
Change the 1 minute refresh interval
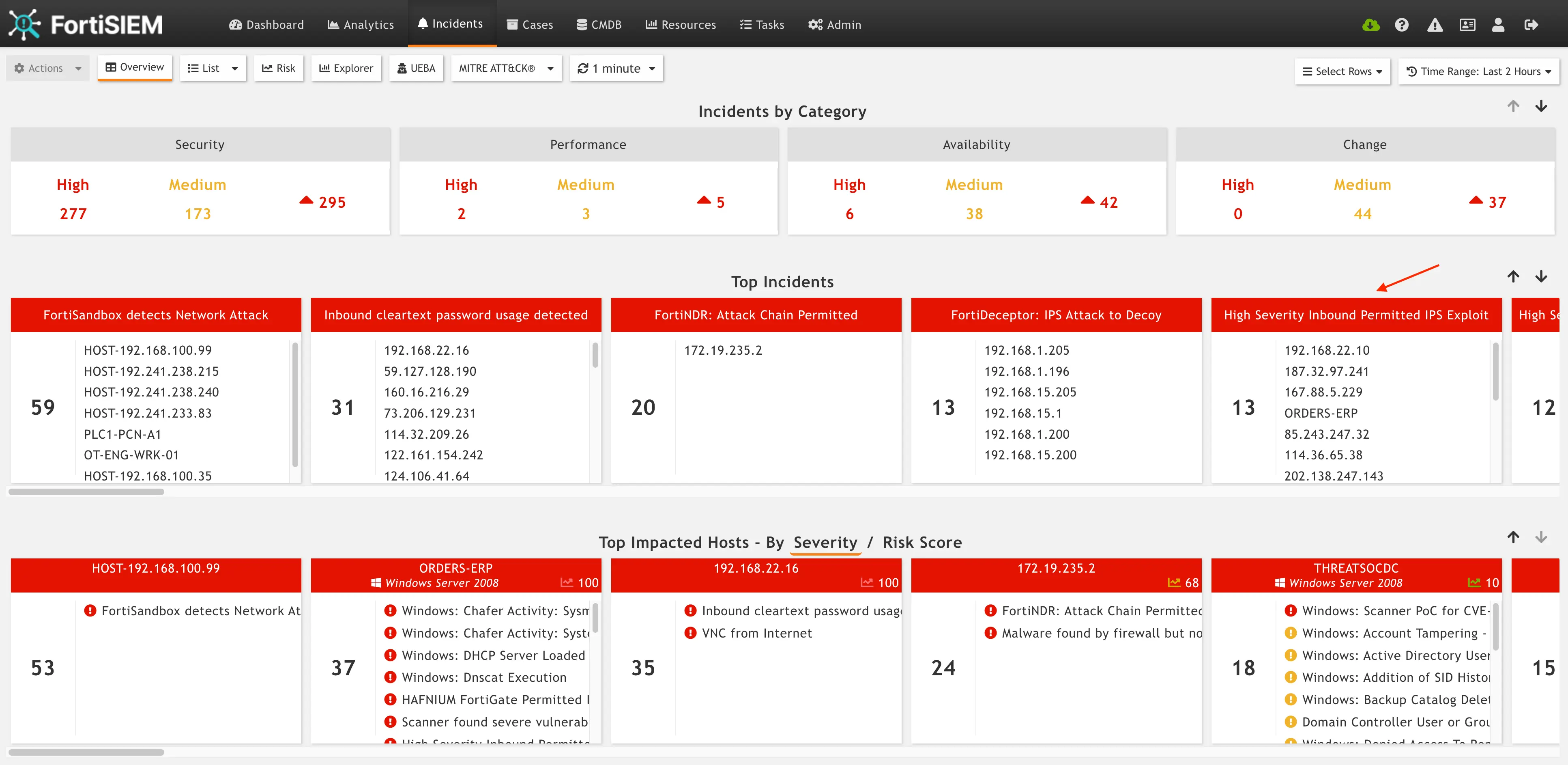[x=616, y=68]
